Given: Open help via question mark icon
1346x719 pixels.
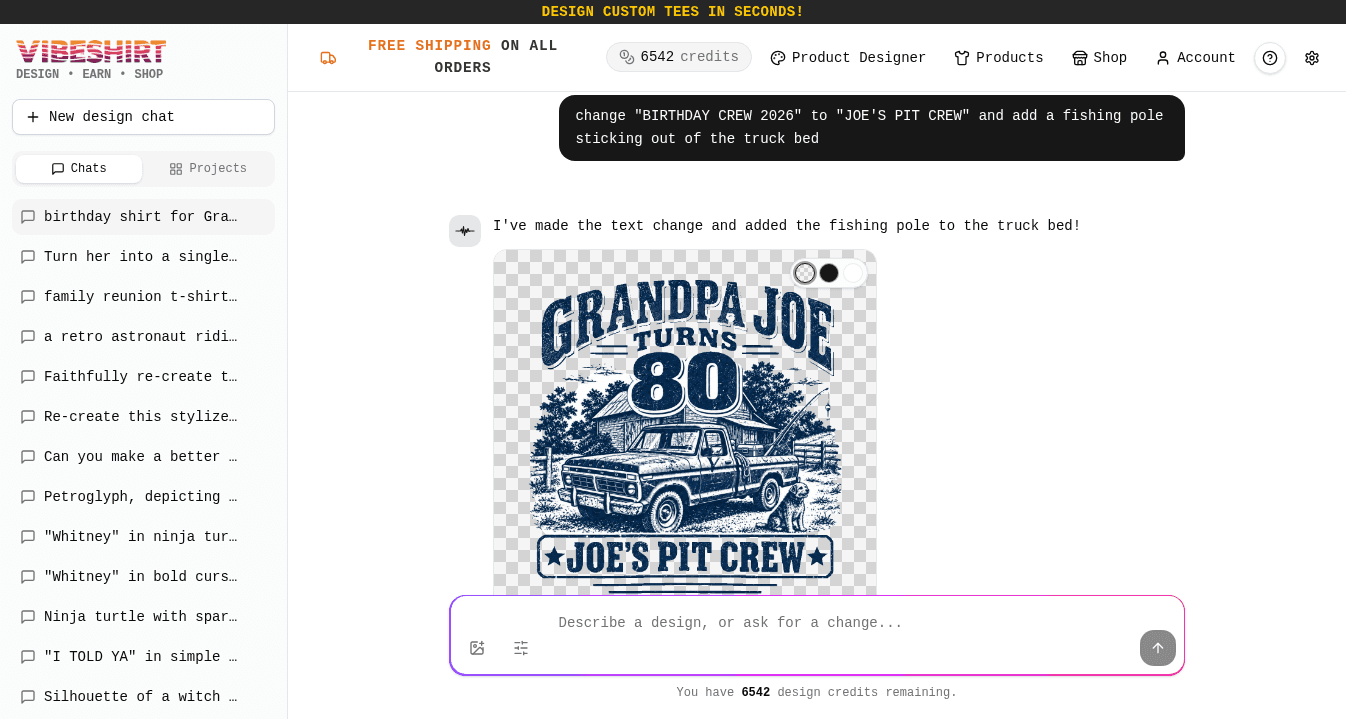Looking at the screenshot, I should click(1270, 58).
